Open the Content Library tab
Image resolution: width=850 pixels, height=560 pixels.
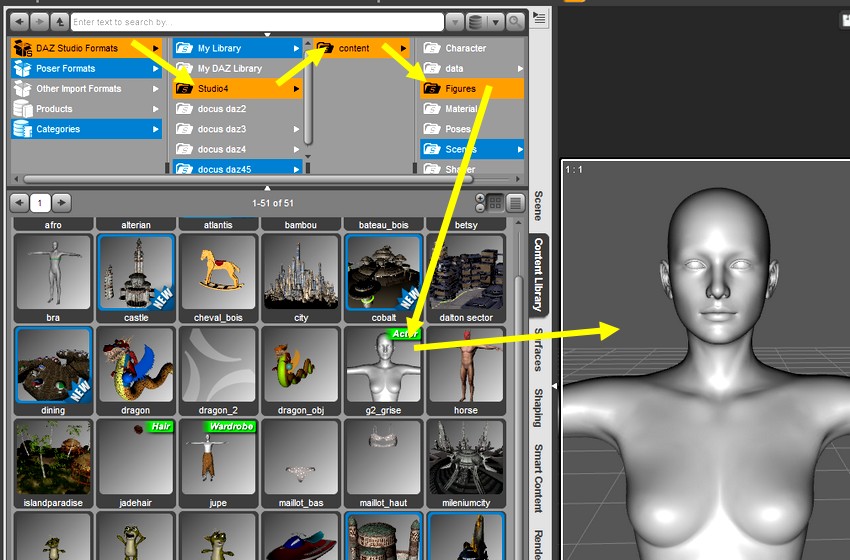[x=538, y=275]
